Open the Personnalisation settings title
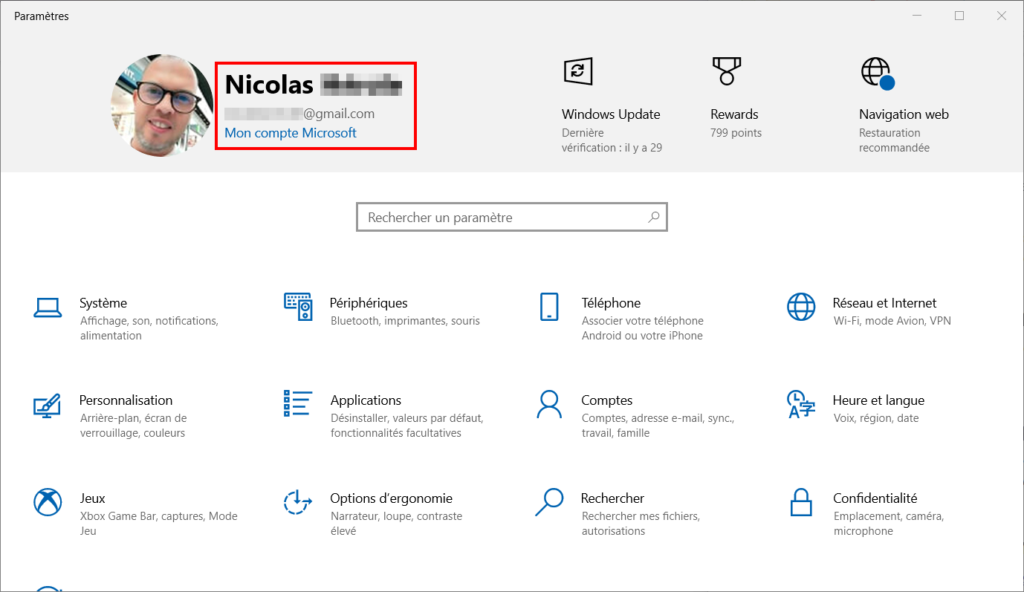Screen dimensions: 1024x592 tap(126, 400)
